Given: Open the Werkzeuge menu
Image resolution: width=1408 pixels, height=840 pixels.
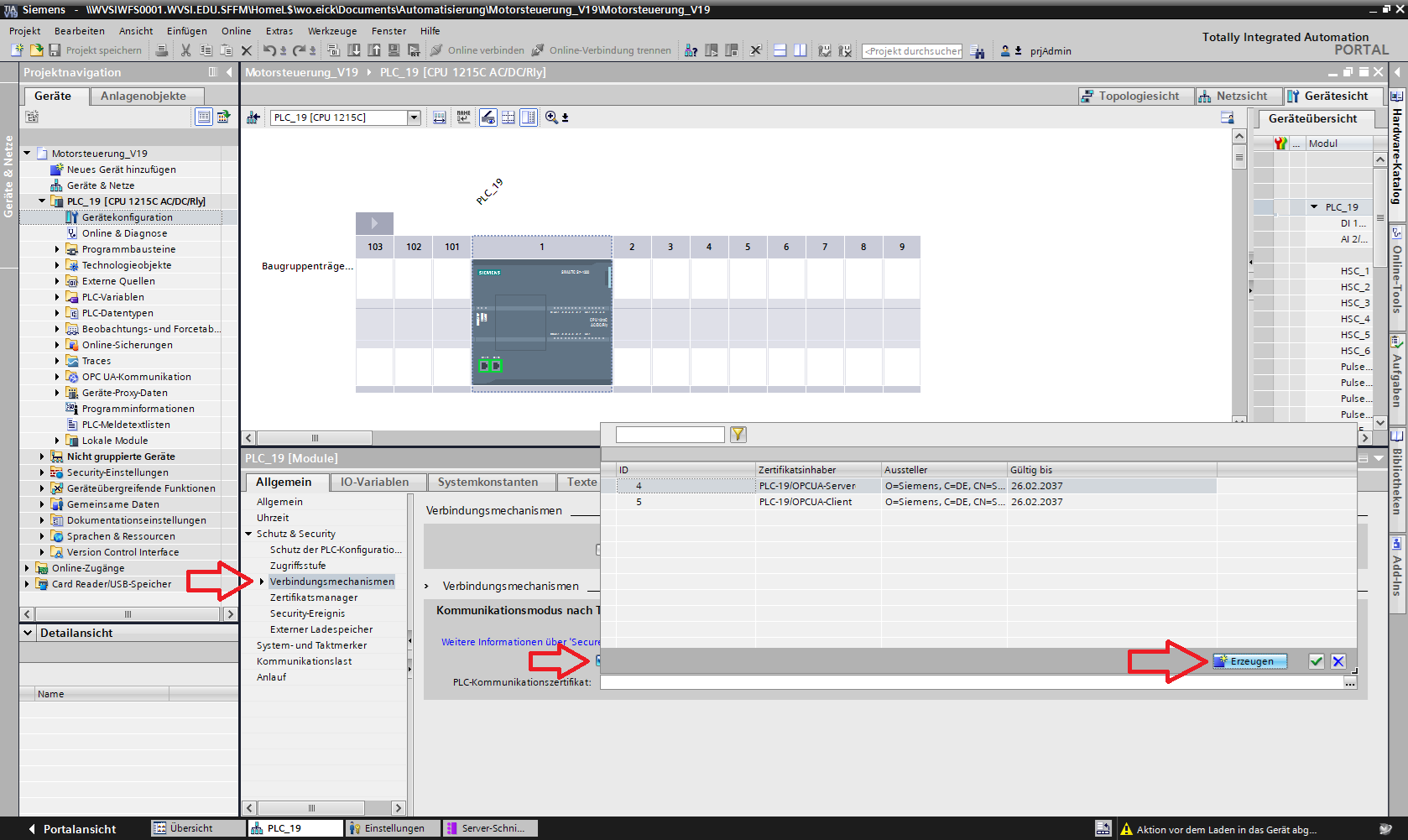Looking at the screenshot, I should tap(332, 31).
